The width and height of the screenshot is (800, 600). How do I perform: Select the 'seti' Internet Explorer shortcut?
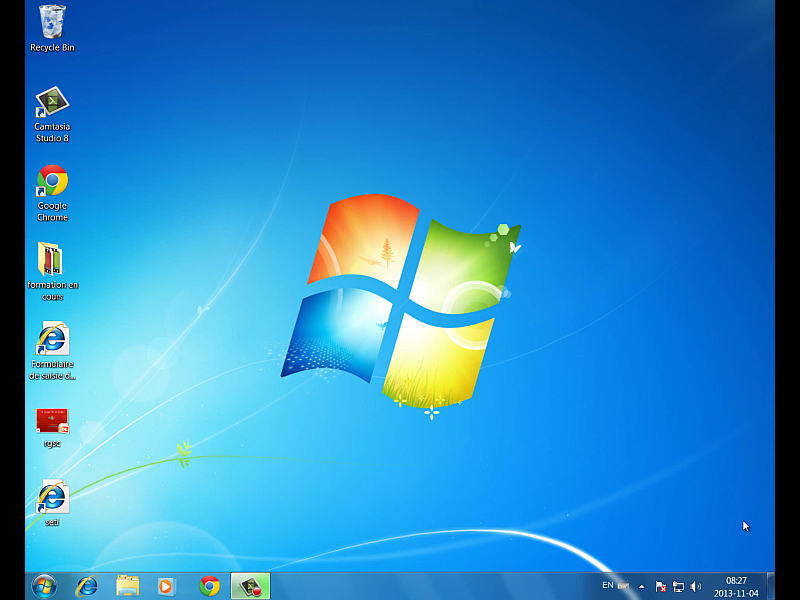click(52, 498)
